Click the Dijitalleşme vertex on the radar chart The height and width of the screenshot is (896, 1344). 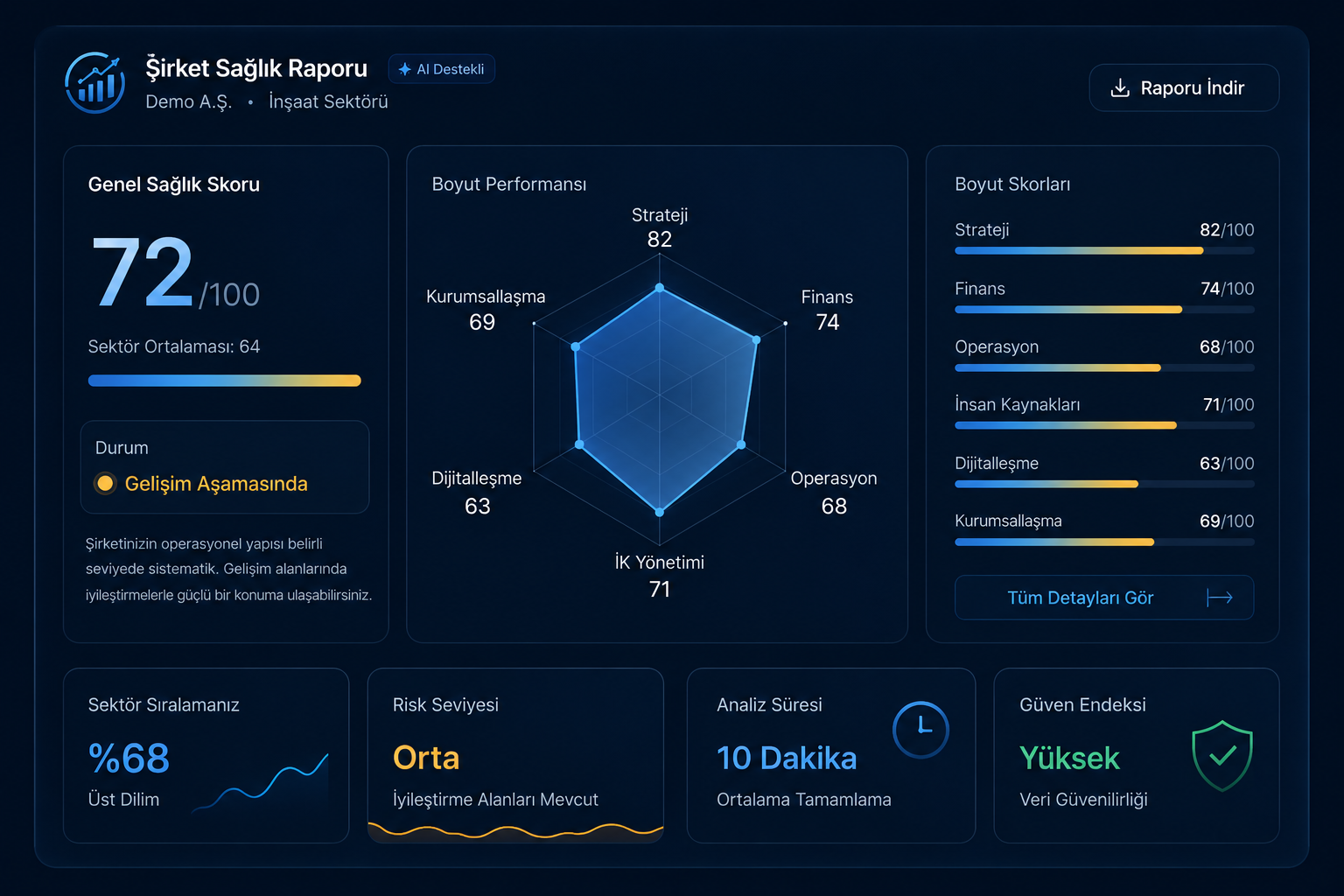click(579, 445)
